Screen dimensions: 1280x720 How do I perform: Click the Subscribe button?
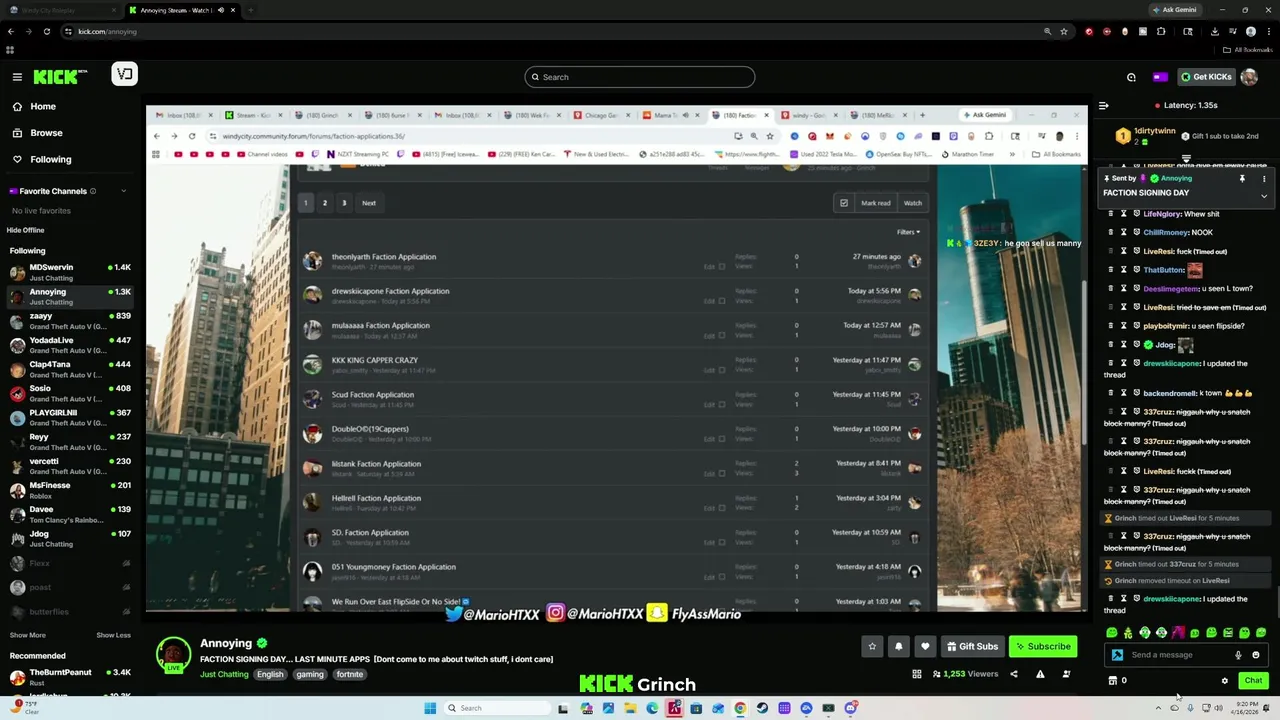[x=1043, y=647]
